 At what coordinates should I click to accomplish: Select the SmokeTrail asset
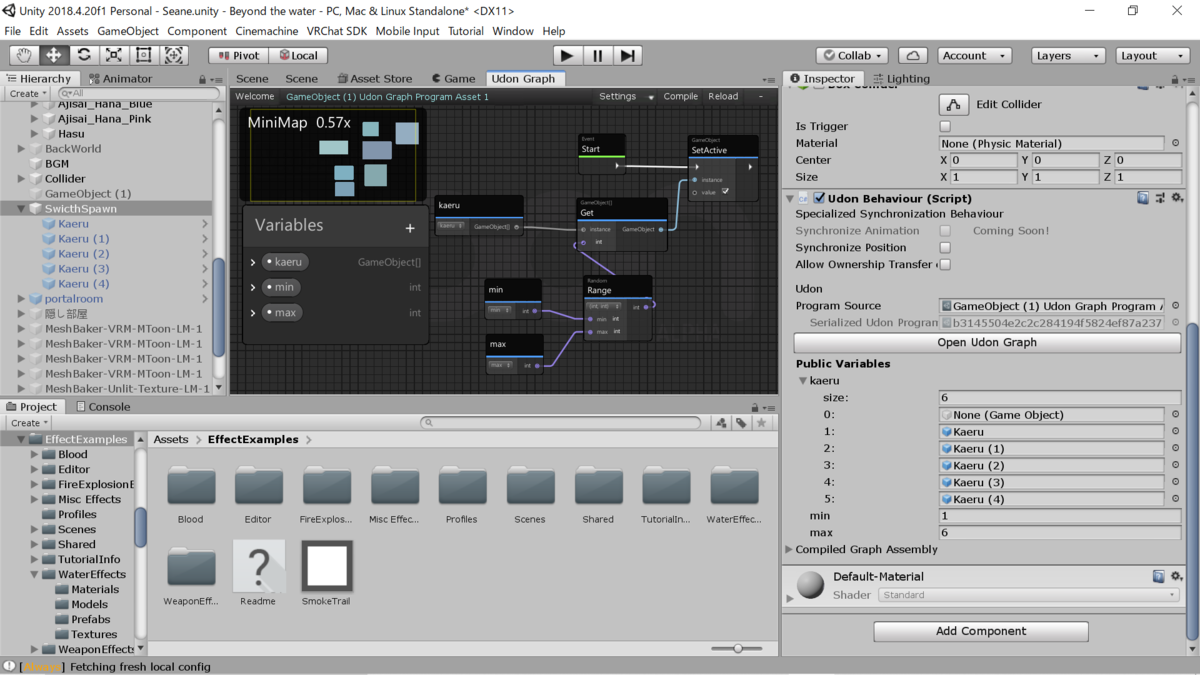click(x=327, y=566)
